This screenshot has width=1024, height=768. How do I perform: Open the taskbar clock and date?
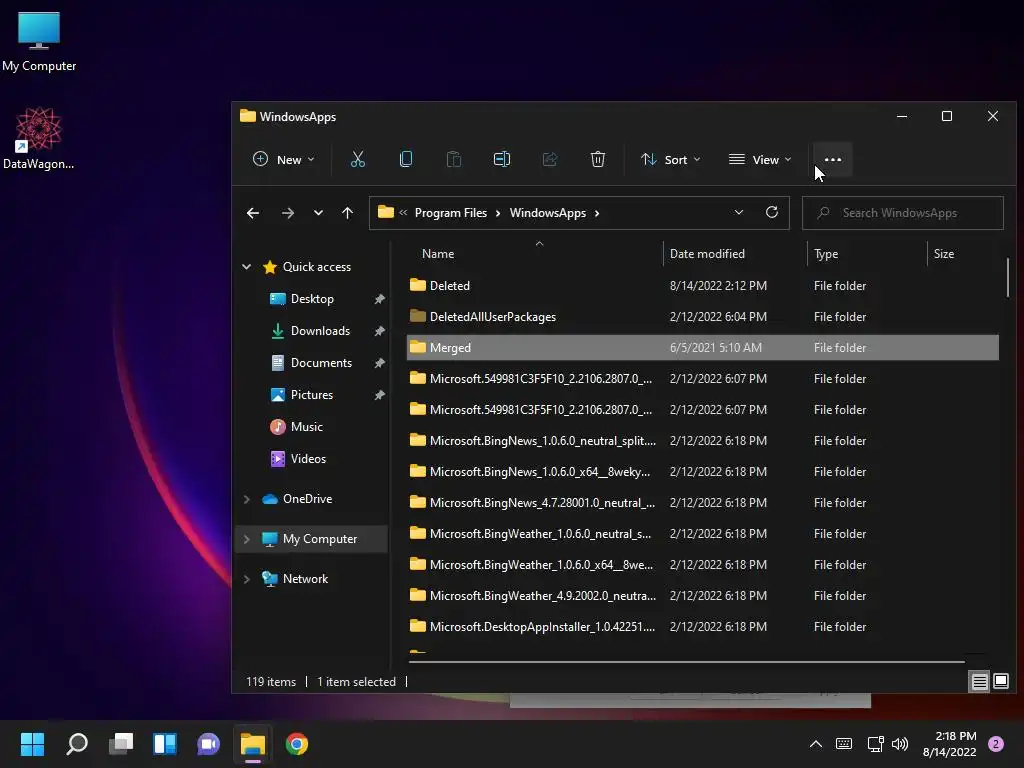(949, 744)
